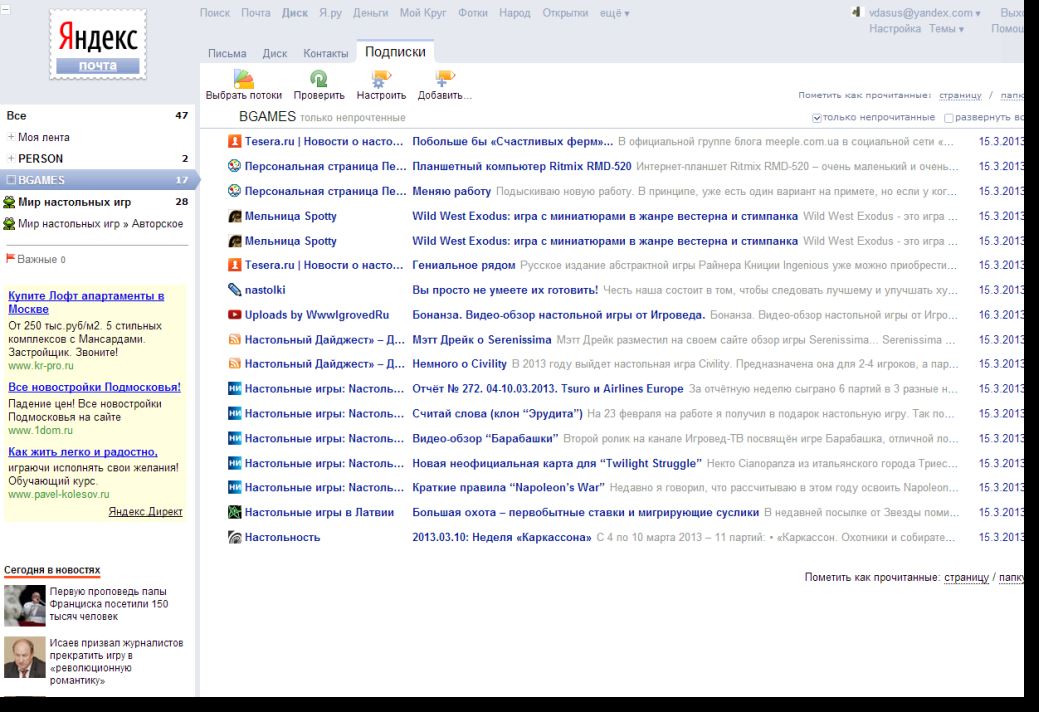Viewport: 1039px width, 712px height.
Task: Open the vdasus@yandex.com account dropdown
Action: (x=925, y=13)
